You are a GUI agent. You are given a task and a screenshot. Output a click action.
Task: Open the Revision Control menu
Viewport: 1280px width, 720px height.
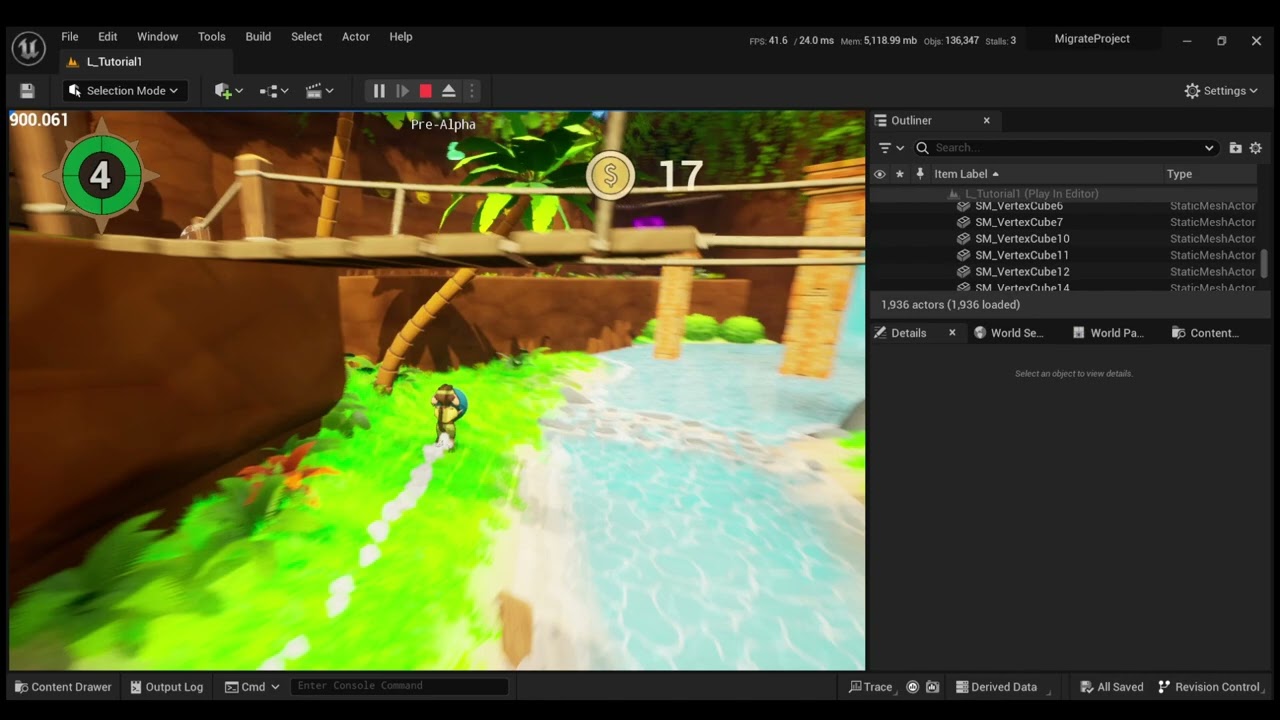point(1209,687)
